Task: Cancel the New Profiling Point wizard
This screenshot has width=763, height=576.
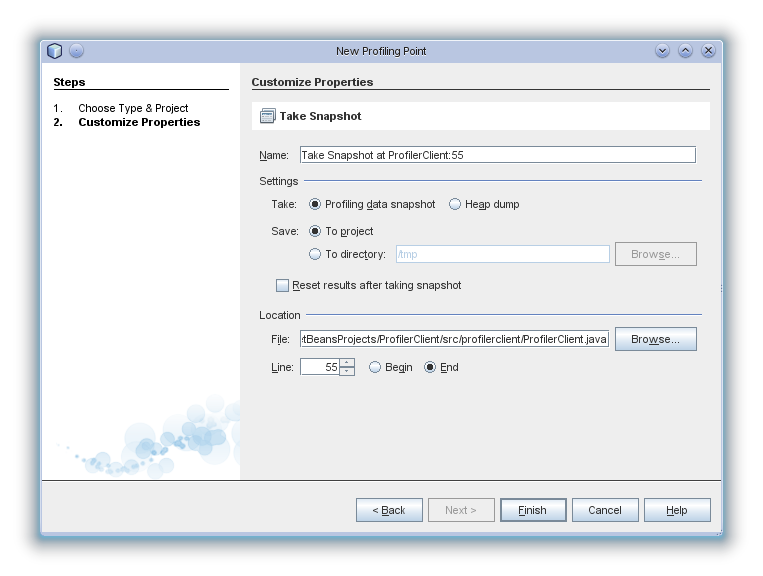Action: coord(605,510)
